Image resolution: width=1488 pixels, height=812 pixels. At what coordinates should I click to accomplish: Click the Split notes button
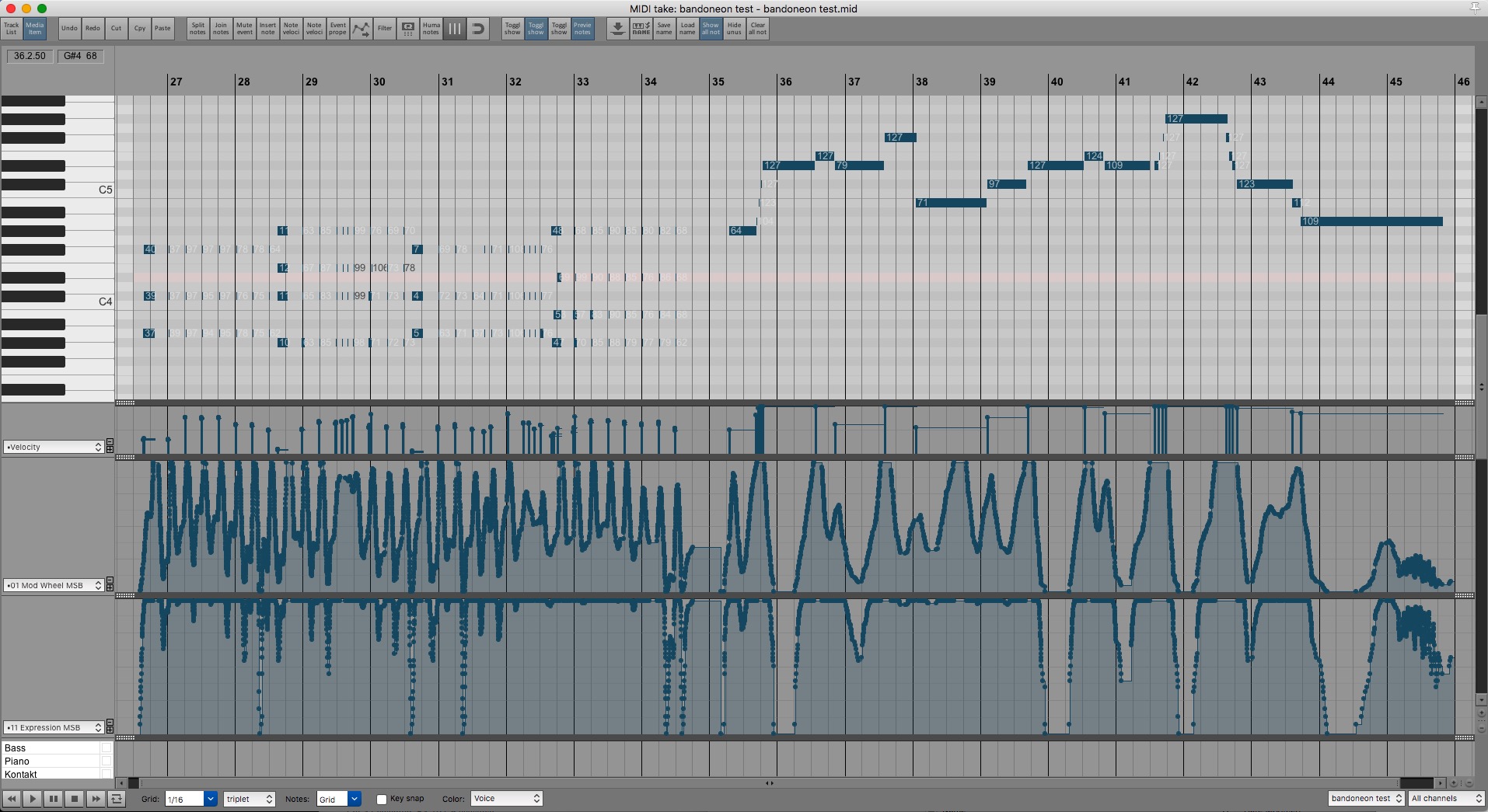tap(197, 29)
